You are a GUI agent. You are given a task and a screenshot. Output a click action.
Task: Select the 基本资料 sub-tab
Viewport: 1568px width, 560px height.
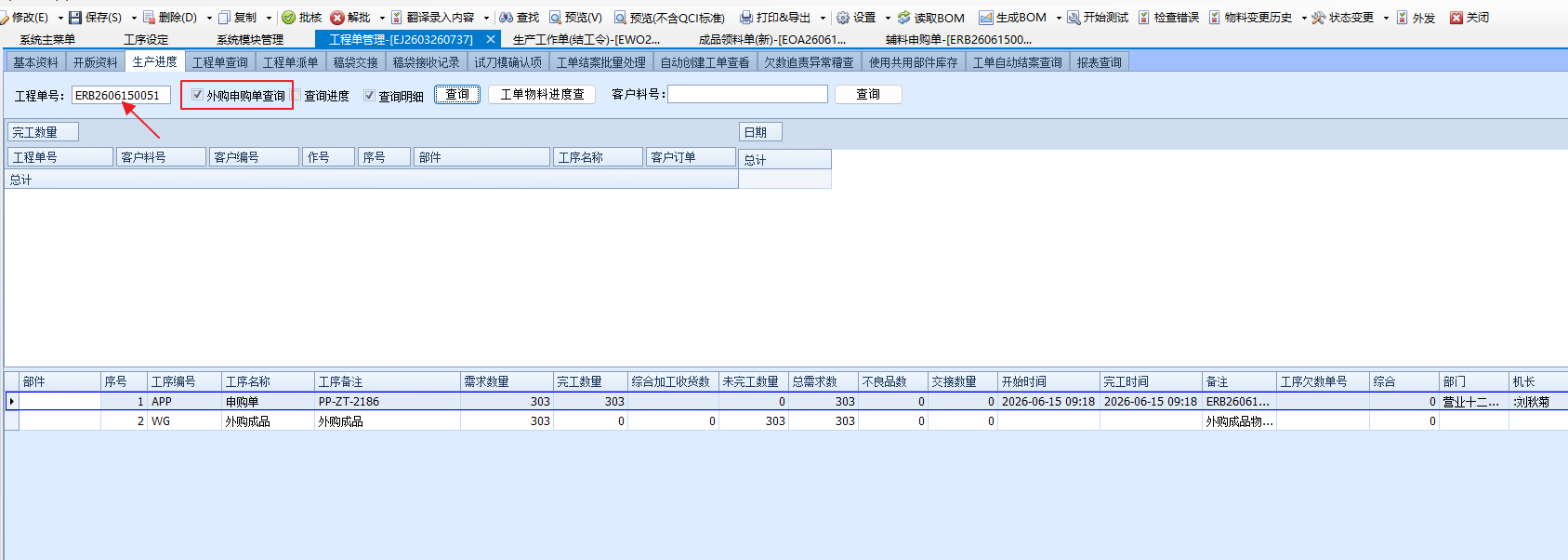point(35,62)
